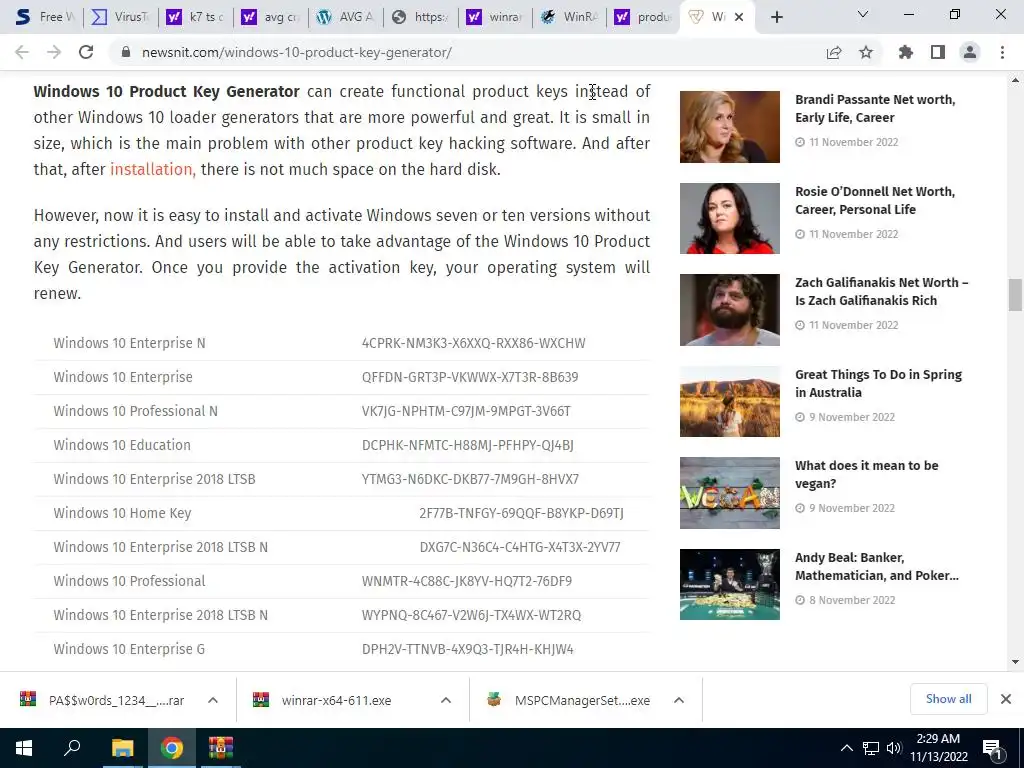Open the Windows Start menu
The width and height of the screenshot is (1024, 768).
tap(24, 748)
